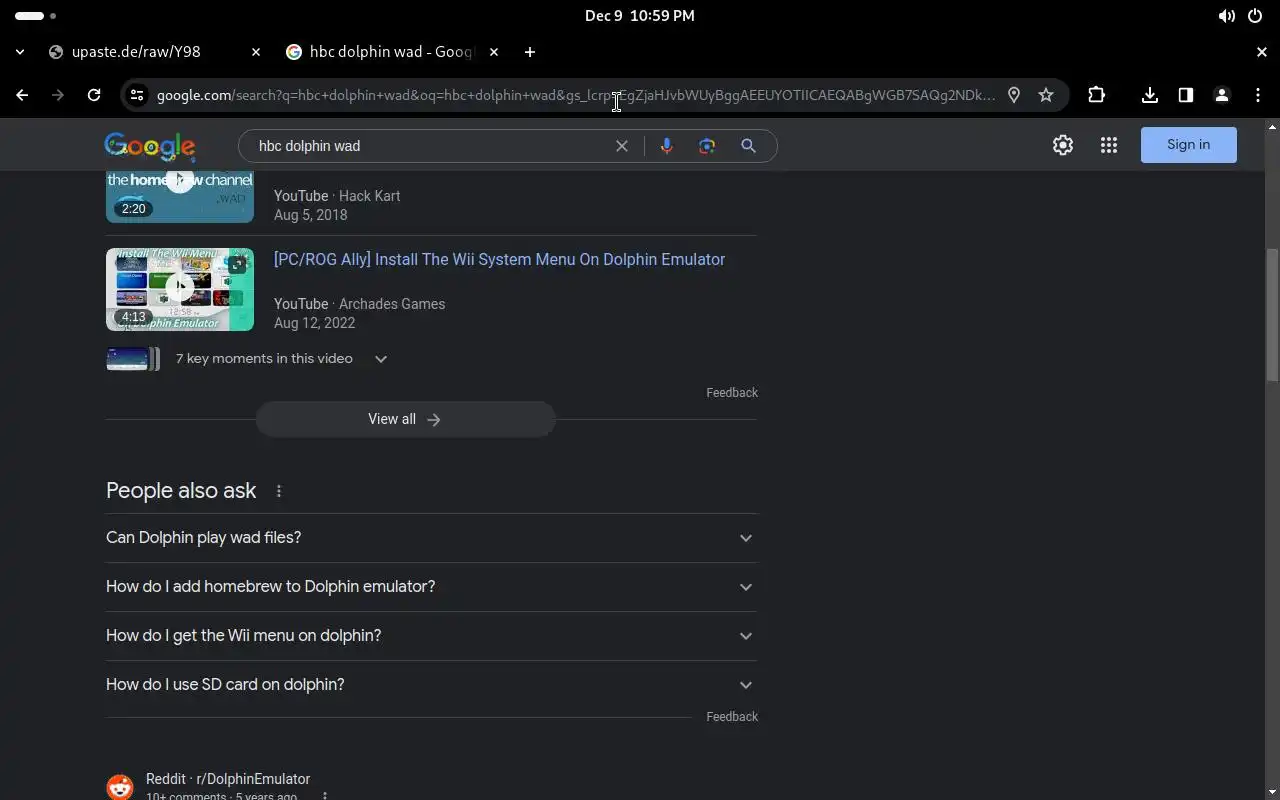Open the Reddit r/DolphinEmulator result
This screenshot has height=800, width=1280.
[x=228, y=779]
